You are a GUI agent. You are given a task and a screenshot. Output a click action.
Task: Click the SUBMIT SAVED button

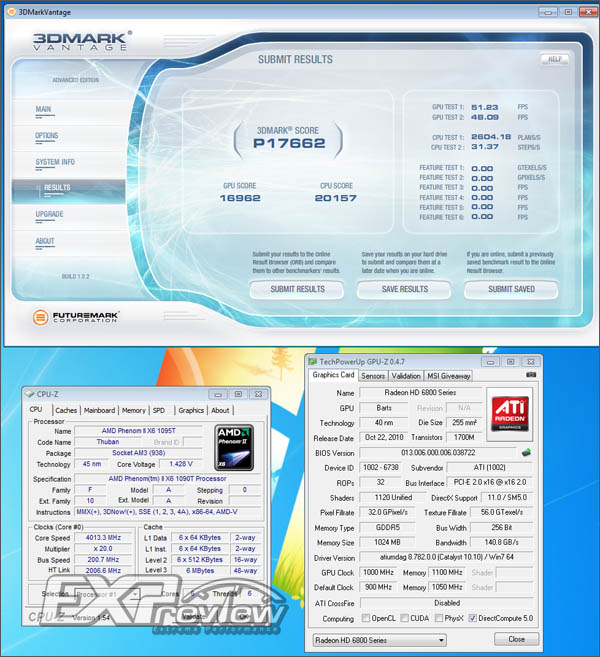[511, 289]
